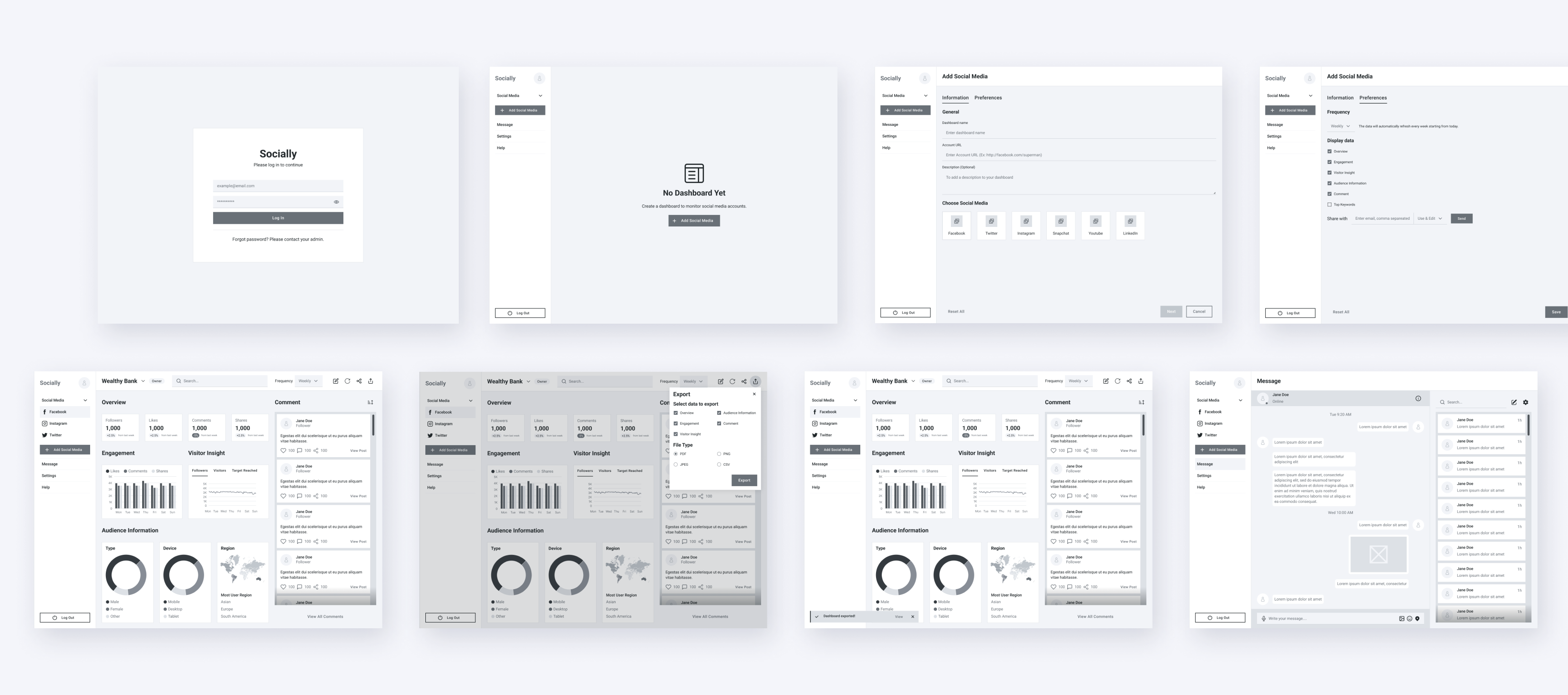Click the Cancel button next to Next

coord(1198,312)
